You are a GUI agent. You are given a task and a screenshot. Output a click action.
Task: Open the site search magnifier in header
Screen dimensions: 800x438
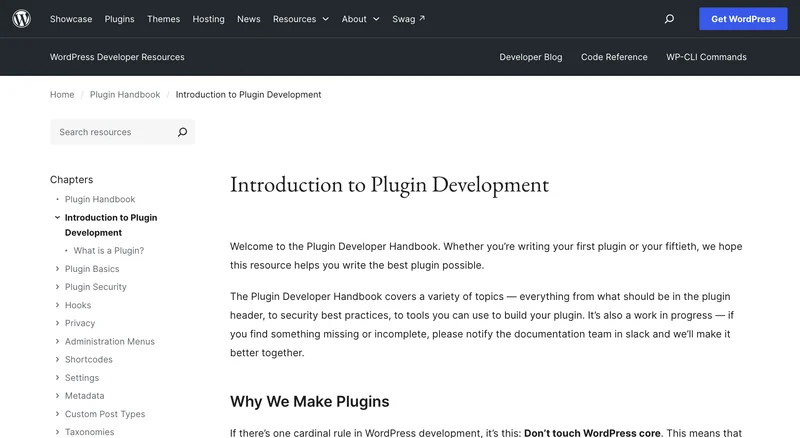coord(669,19)
